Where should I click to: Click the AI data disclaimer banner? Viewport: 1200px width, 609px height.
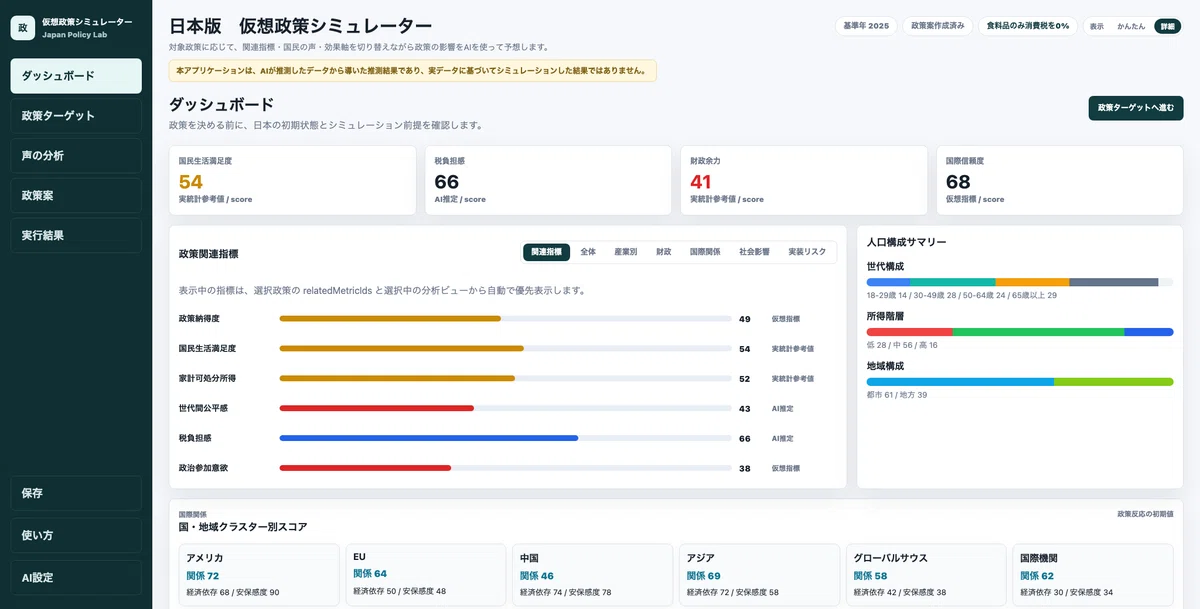(x=413, y=71)
